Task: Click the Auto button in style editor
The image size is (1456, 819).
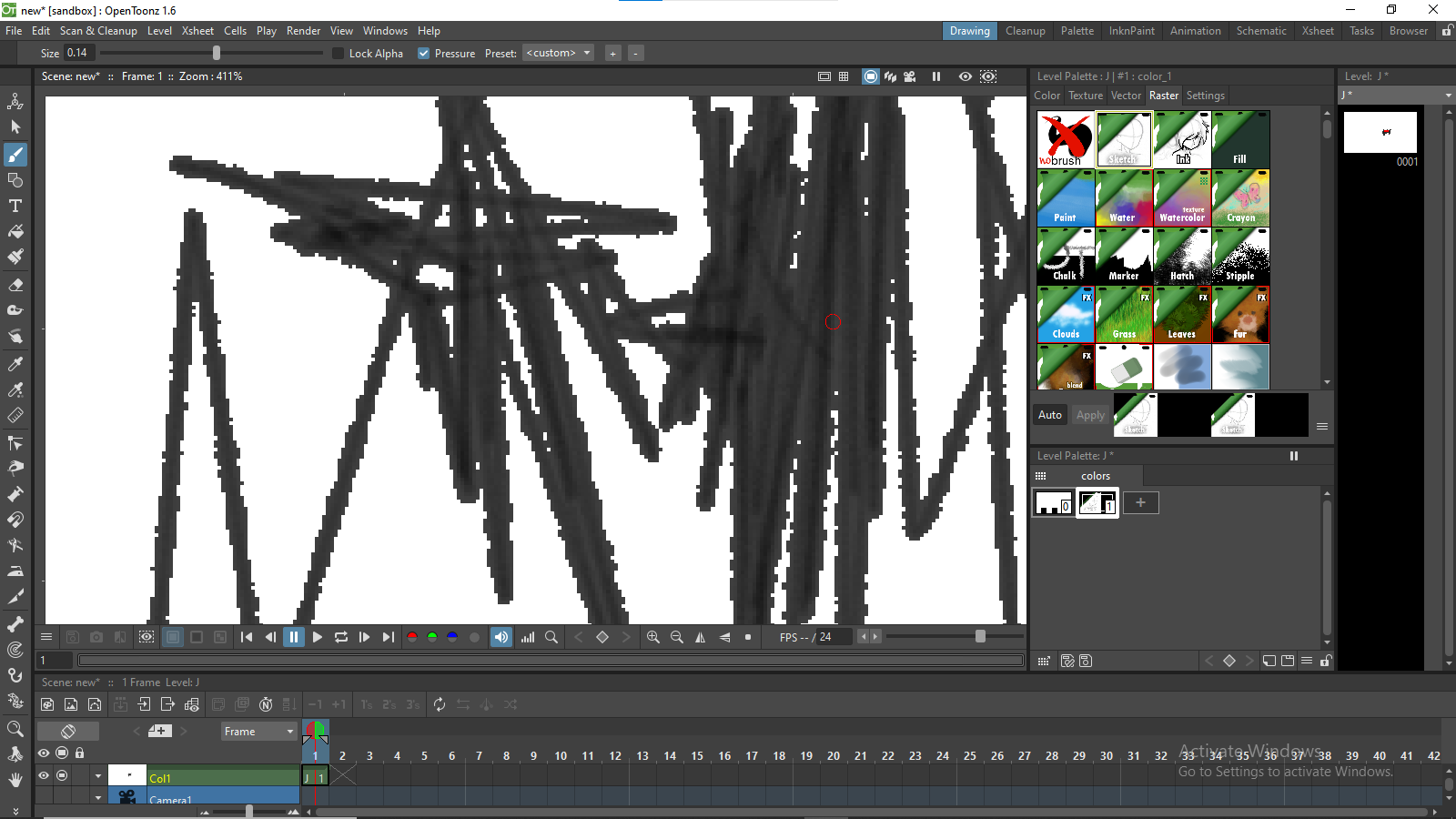Action: point(1050,415)
